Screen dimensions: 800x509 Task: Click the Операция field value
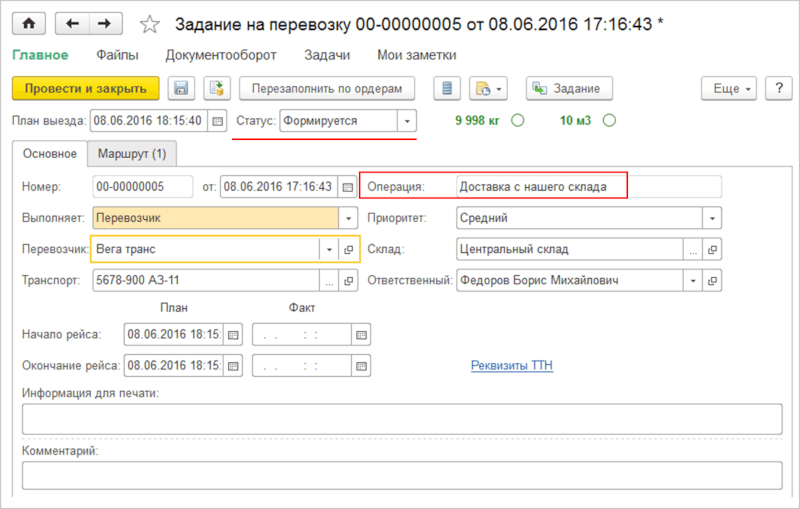pos(589,187)
